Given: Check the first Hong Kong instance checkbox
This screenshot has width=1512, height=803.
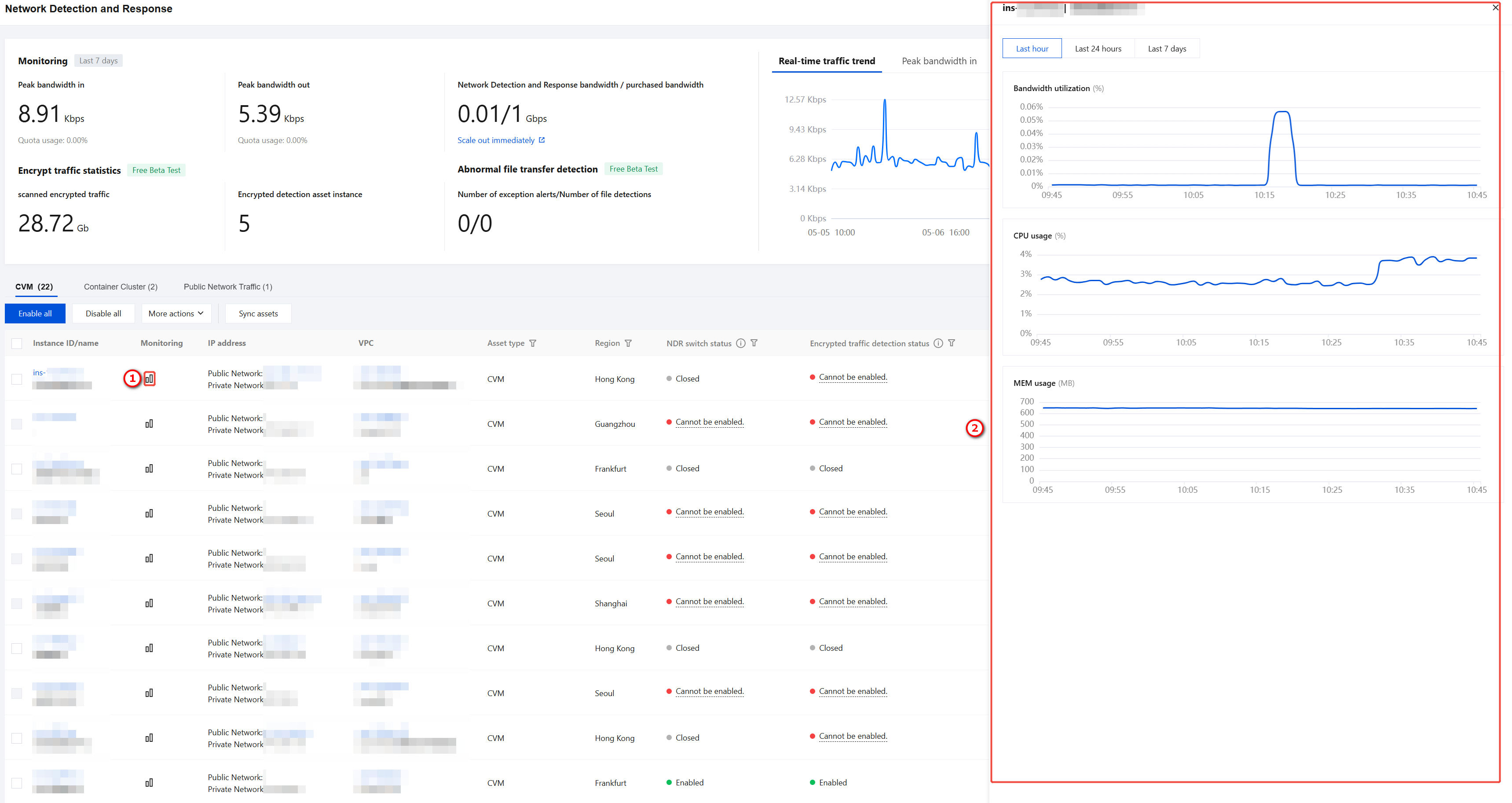Looking at the screenshot, I should 17,378.
